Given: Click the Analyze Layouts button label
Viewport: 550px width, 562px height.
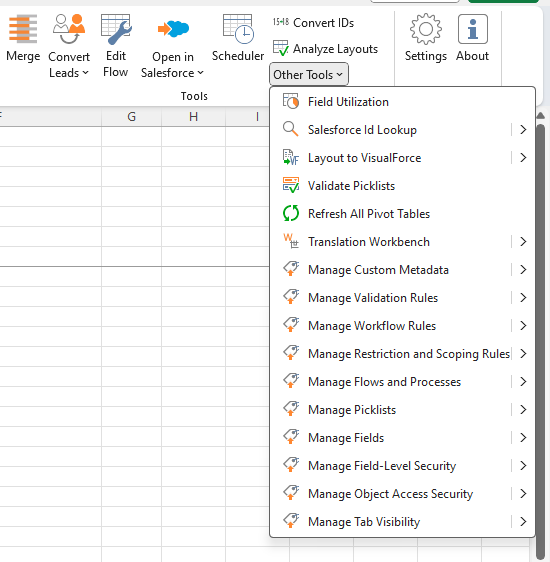Looking at the screenshot, I should click(x=335, y=49).
